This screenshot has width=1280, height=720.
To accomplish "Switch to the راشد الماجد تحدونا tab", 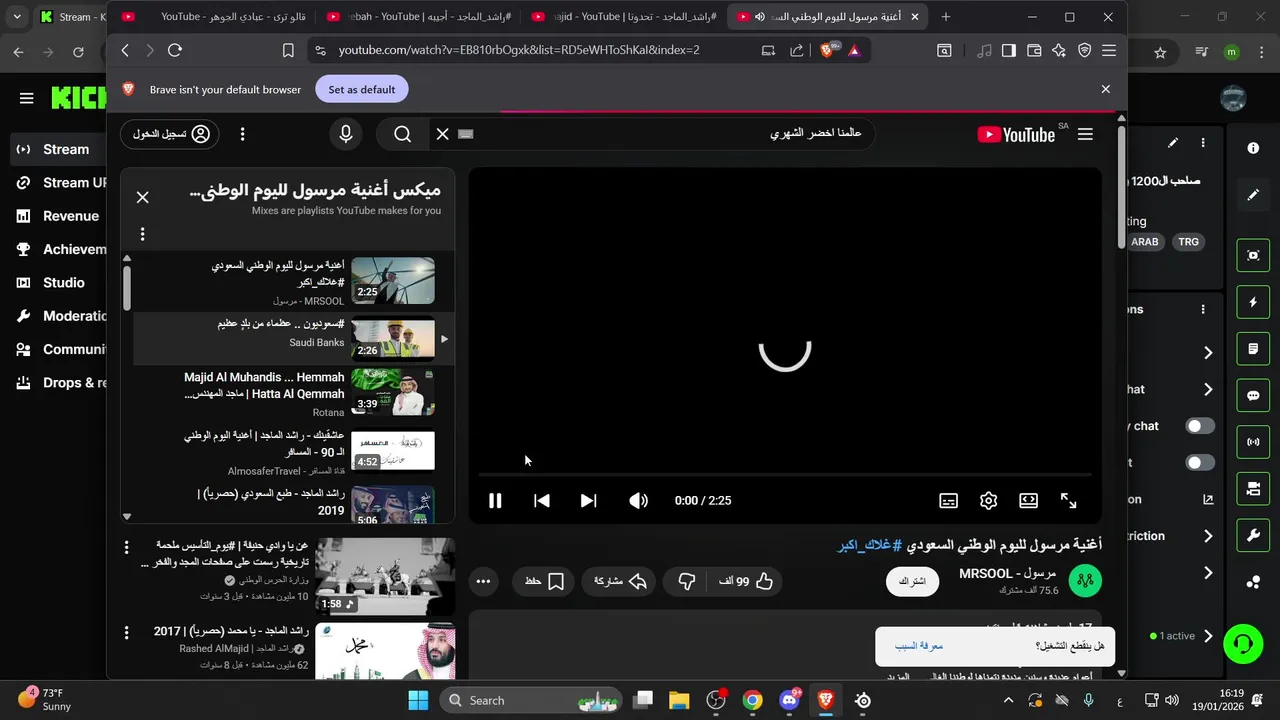I will [x=622, y=17].
